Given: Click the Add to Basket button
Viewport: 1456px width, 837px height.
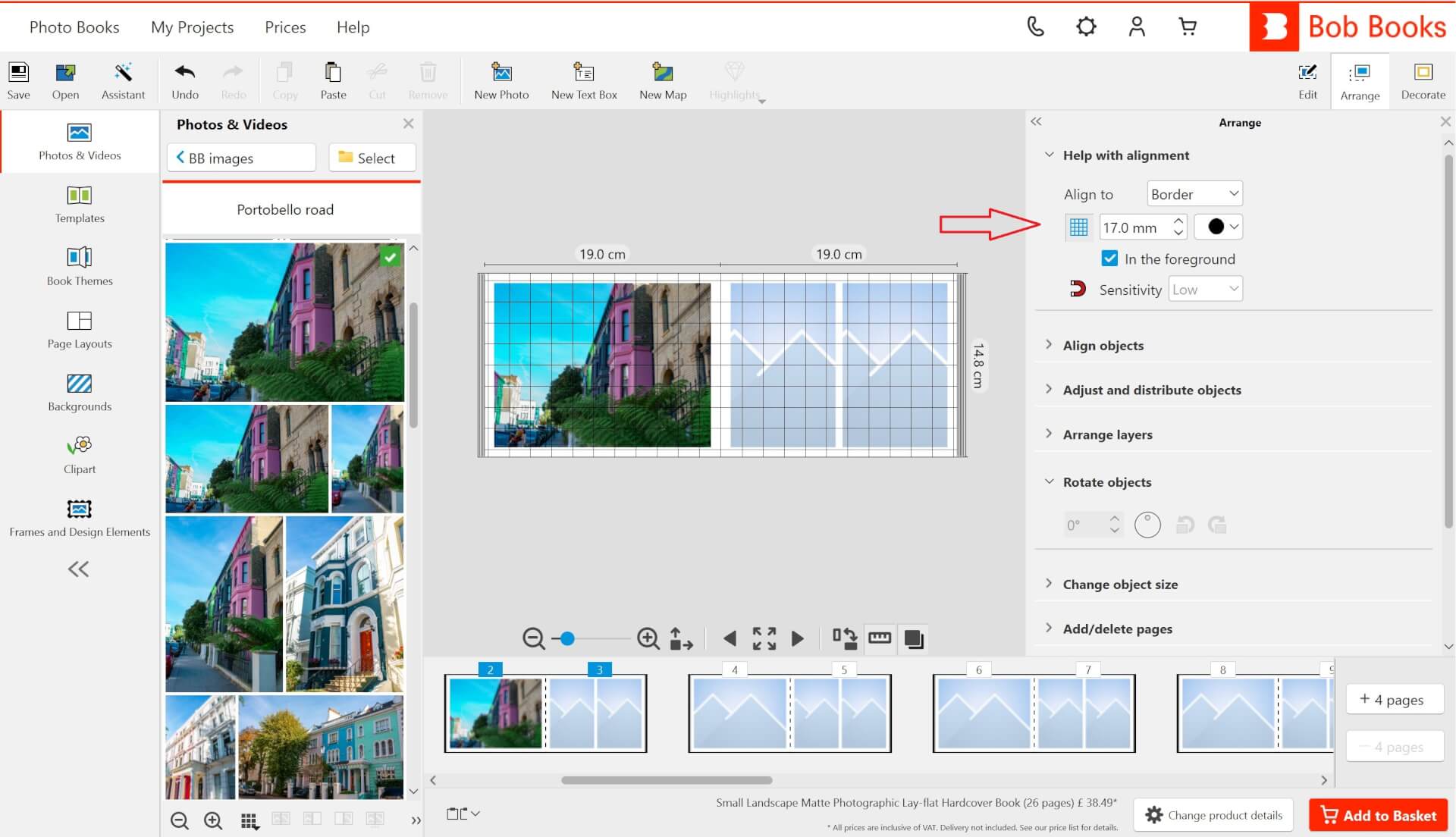Looking at the screenshot, I should point(1379,815).
